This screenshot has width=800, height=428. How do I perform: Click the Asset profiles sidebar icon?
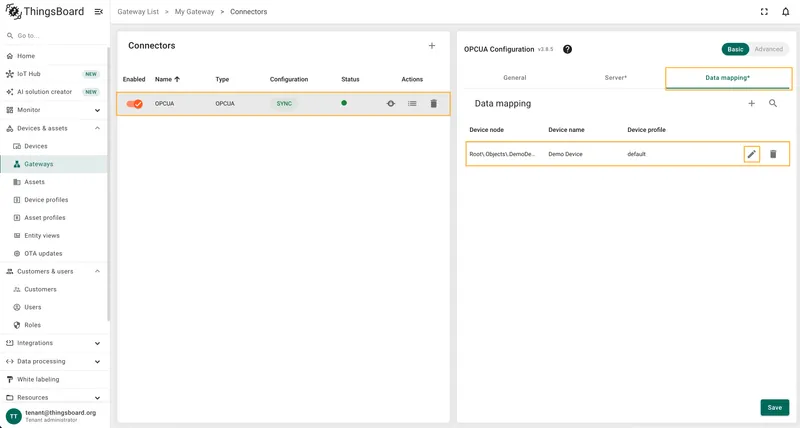click(17, 218)
